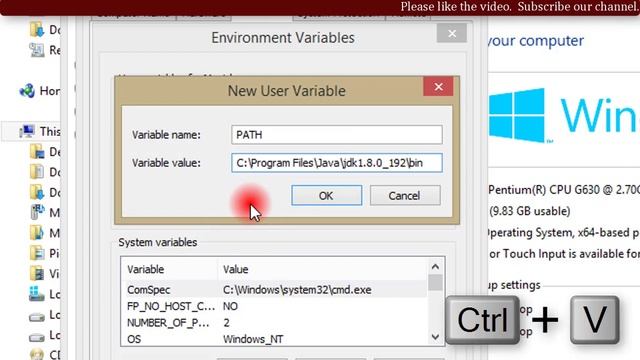
Task: Select the ComSpec system variable row
Action: click(x=274, y=290)
